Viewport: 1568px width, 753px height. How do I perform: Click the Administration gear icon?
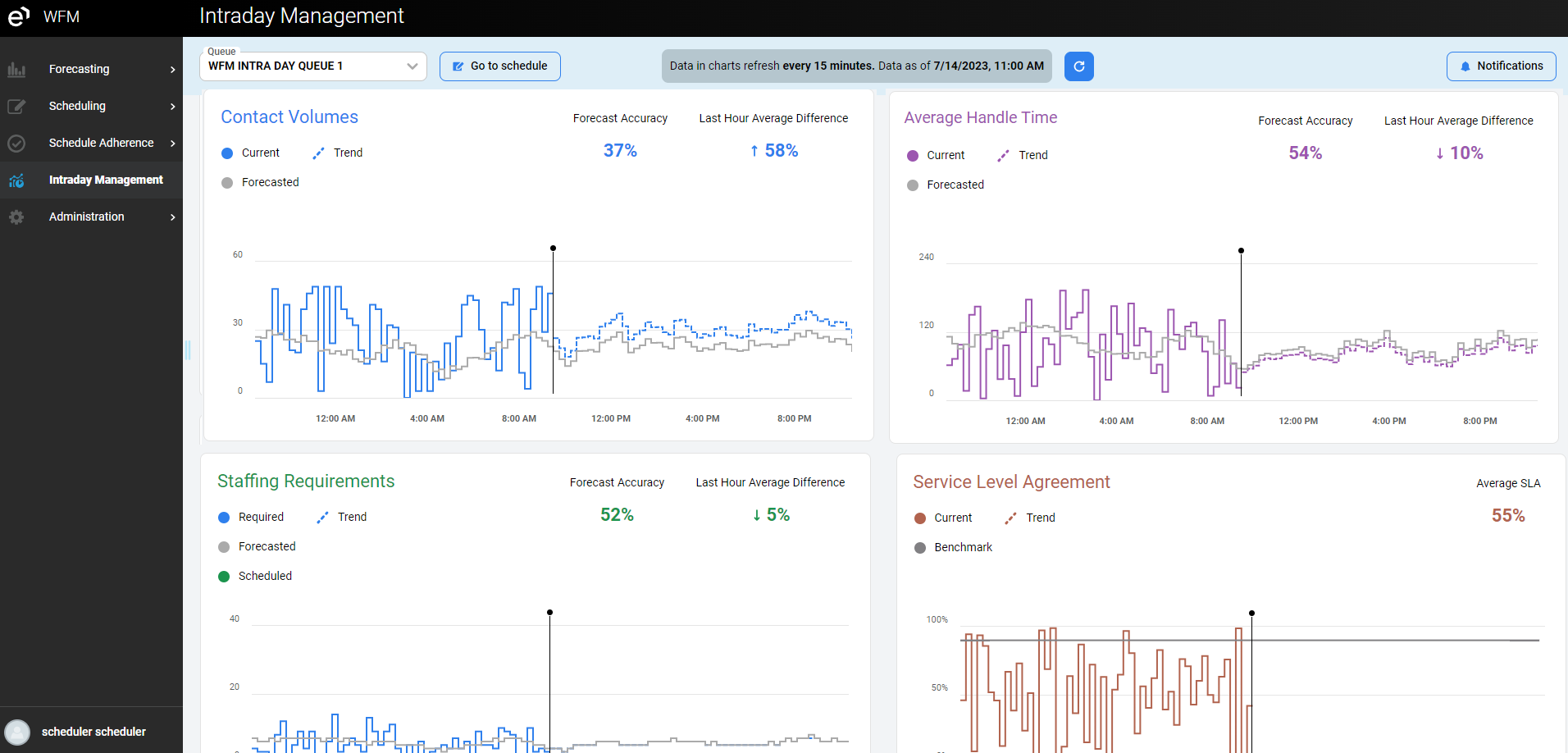16,217
